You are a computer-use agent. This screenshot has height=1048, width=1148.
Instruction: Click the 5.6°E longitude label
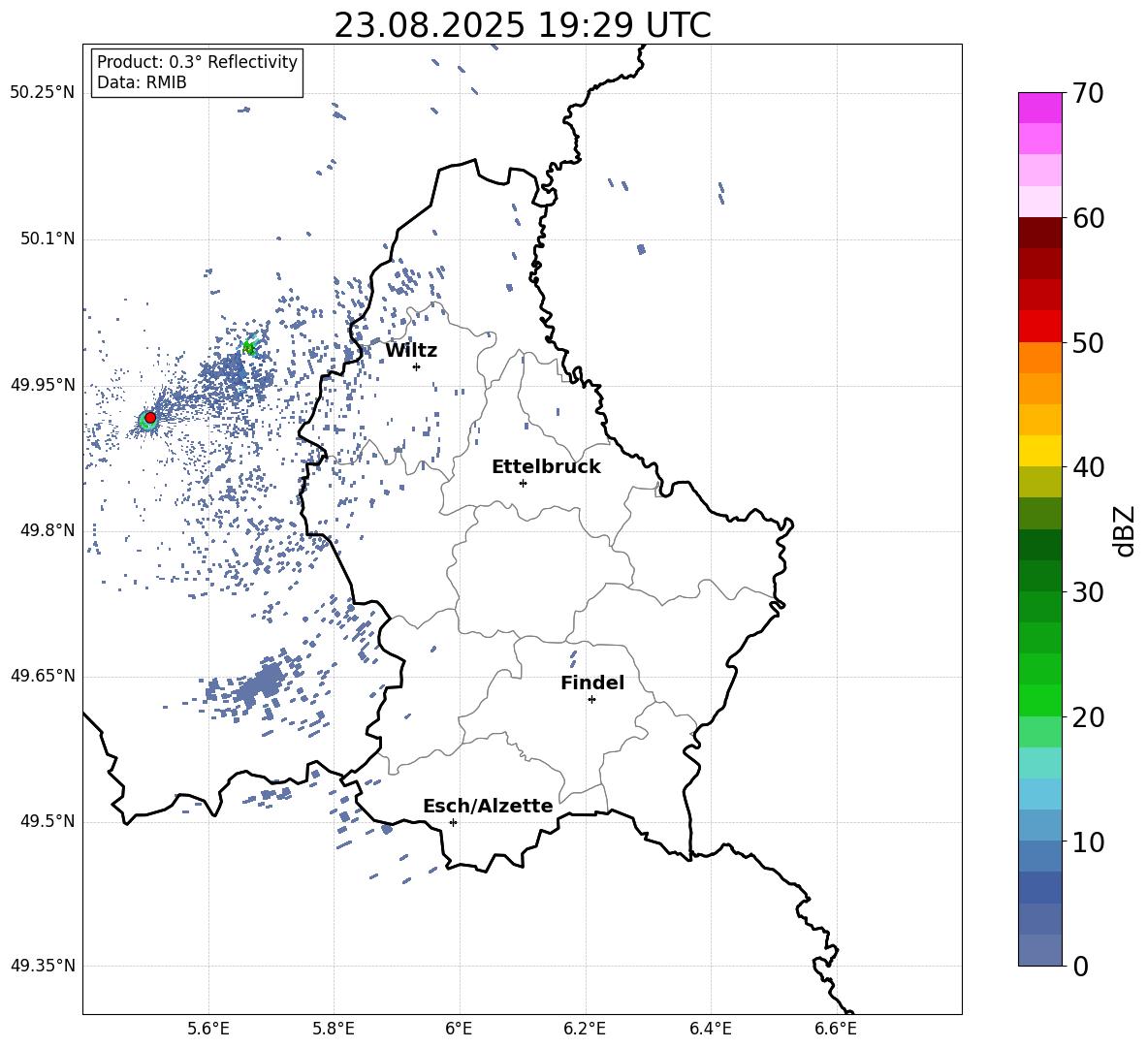(x=208, y=1029)
